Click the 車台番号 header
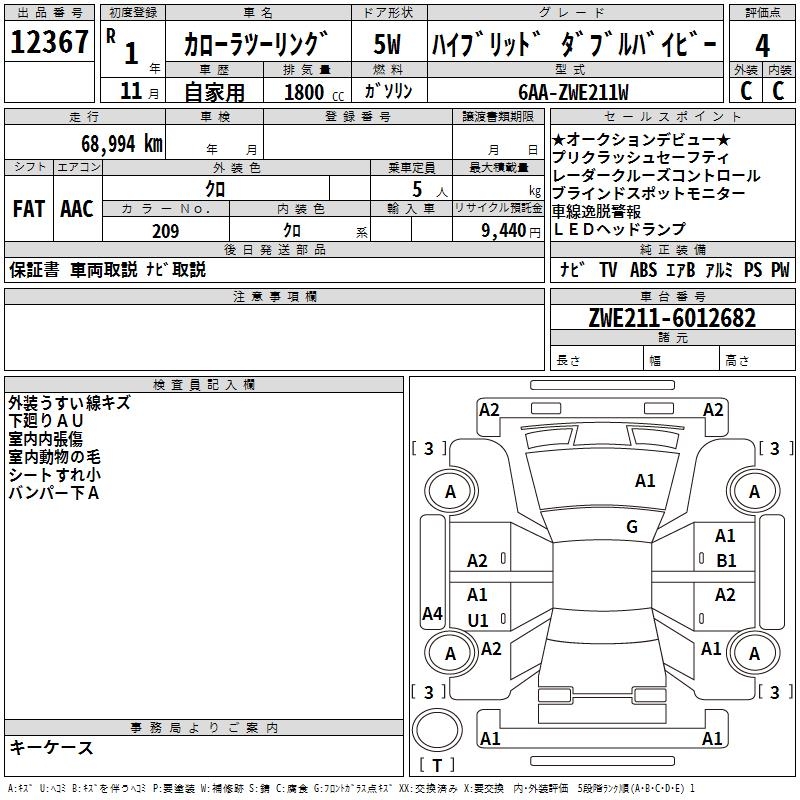 click(673, 296)
